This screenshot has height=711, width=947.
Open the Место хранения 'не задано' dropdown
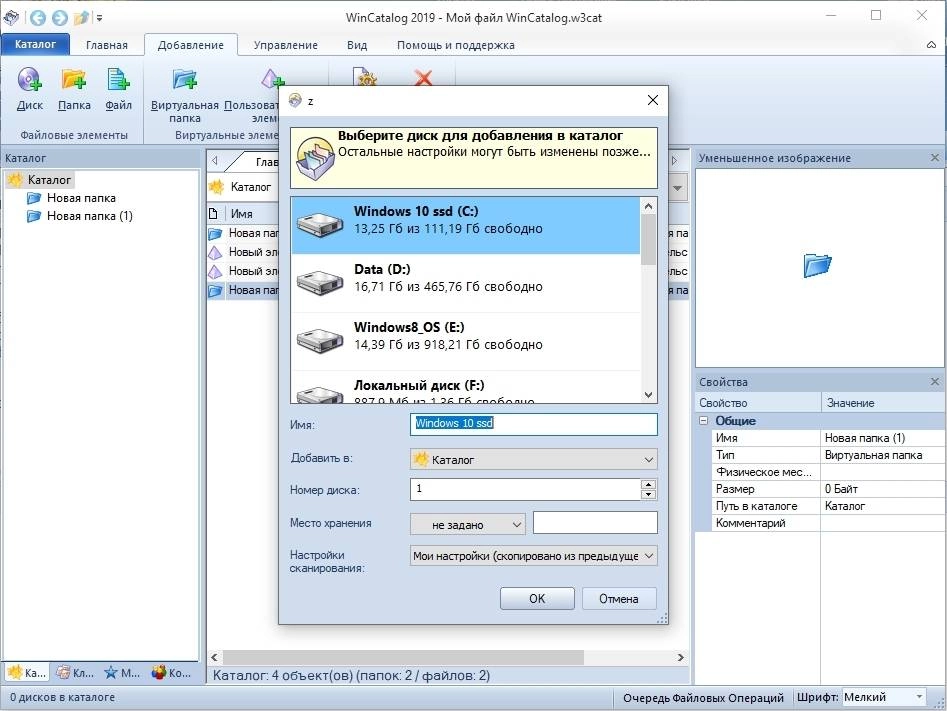[x=467, y=524]
